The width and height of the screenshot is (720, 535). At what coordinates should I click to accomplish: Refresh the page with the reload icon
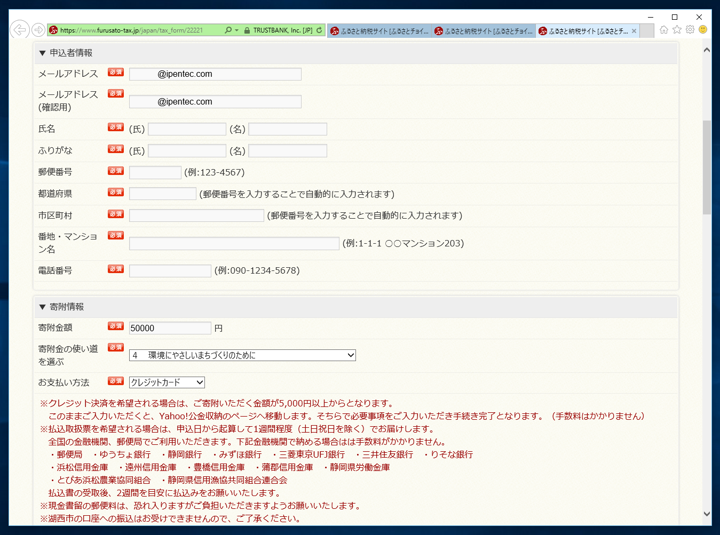(x=319, y=30)
